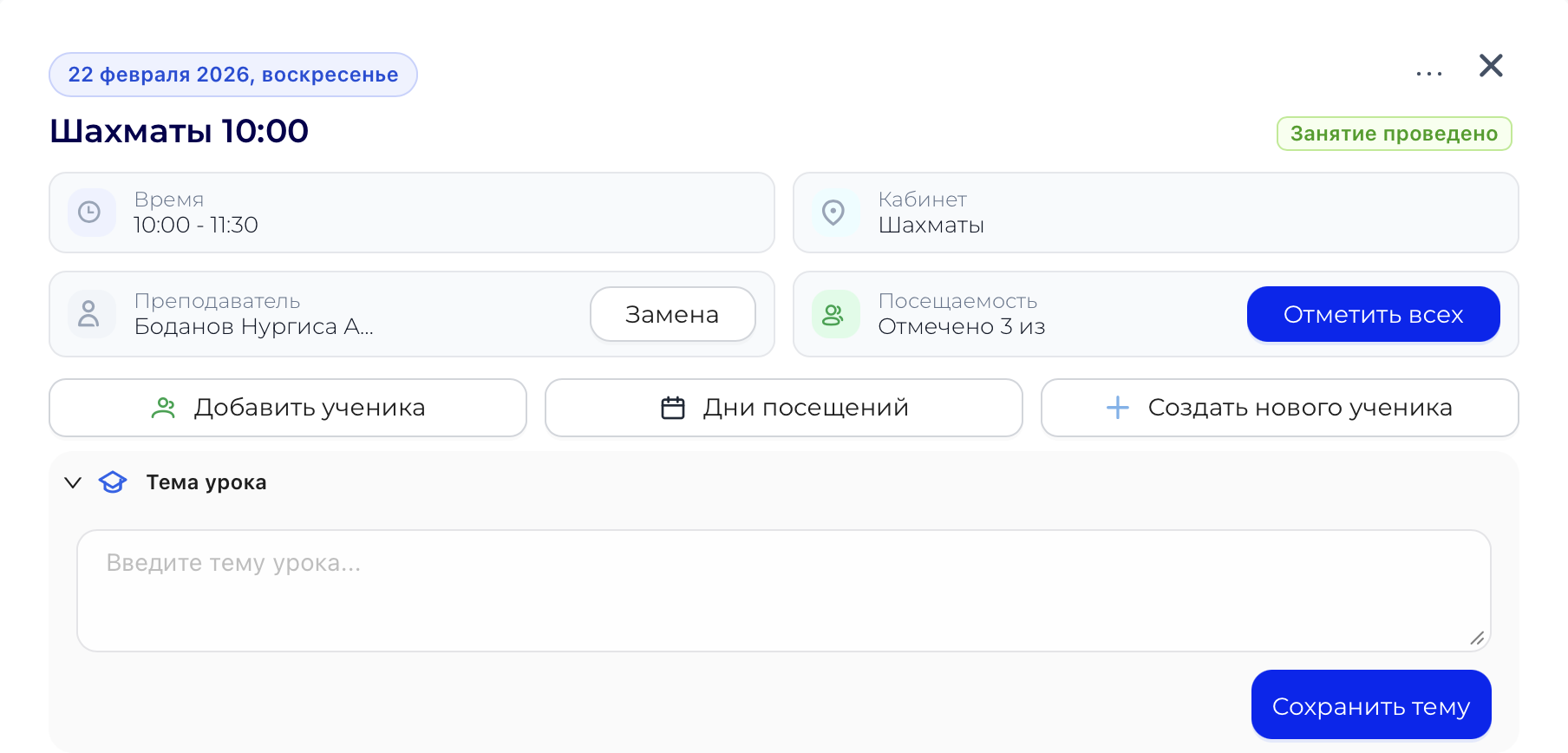Click the Шахматы 10:00 lesson title
Image resolution: width=1568 pixels, height=753 pixels.
[x=180, y=131]
